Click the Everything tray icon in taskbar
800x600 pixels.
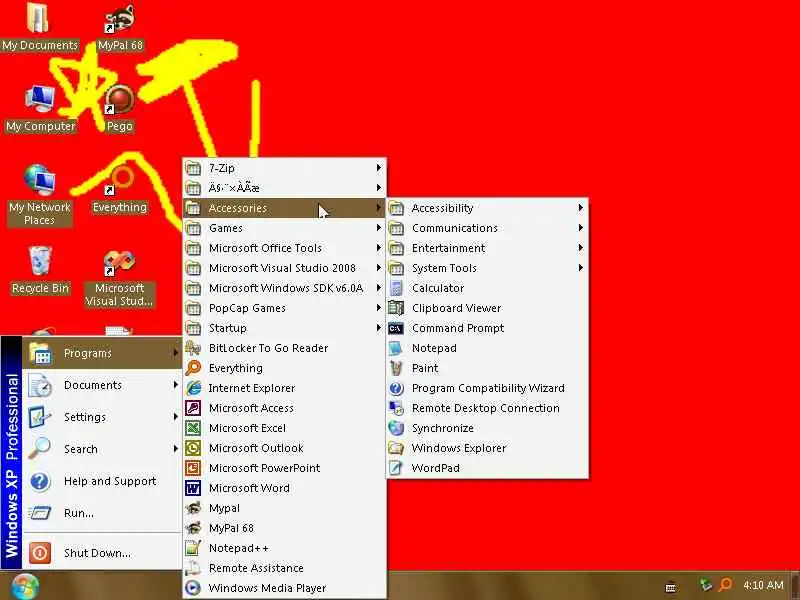pyautogui.click(x=725, y=585)
